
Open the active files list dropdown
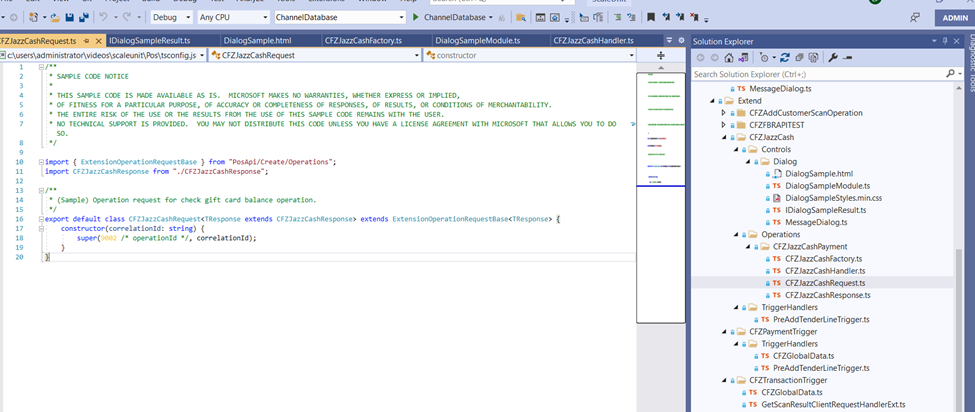coord(670,40)
